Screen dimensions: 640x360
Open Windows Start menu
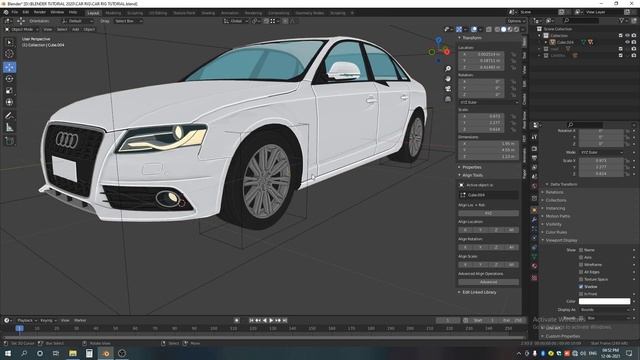[8, 353]
